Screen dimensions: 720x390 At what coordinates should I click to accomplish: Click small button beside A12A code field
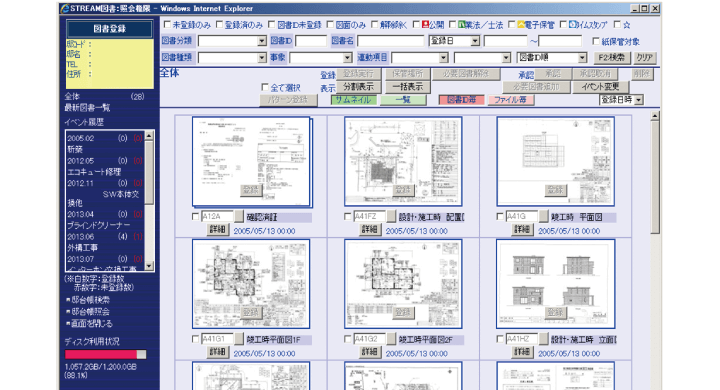239,216
